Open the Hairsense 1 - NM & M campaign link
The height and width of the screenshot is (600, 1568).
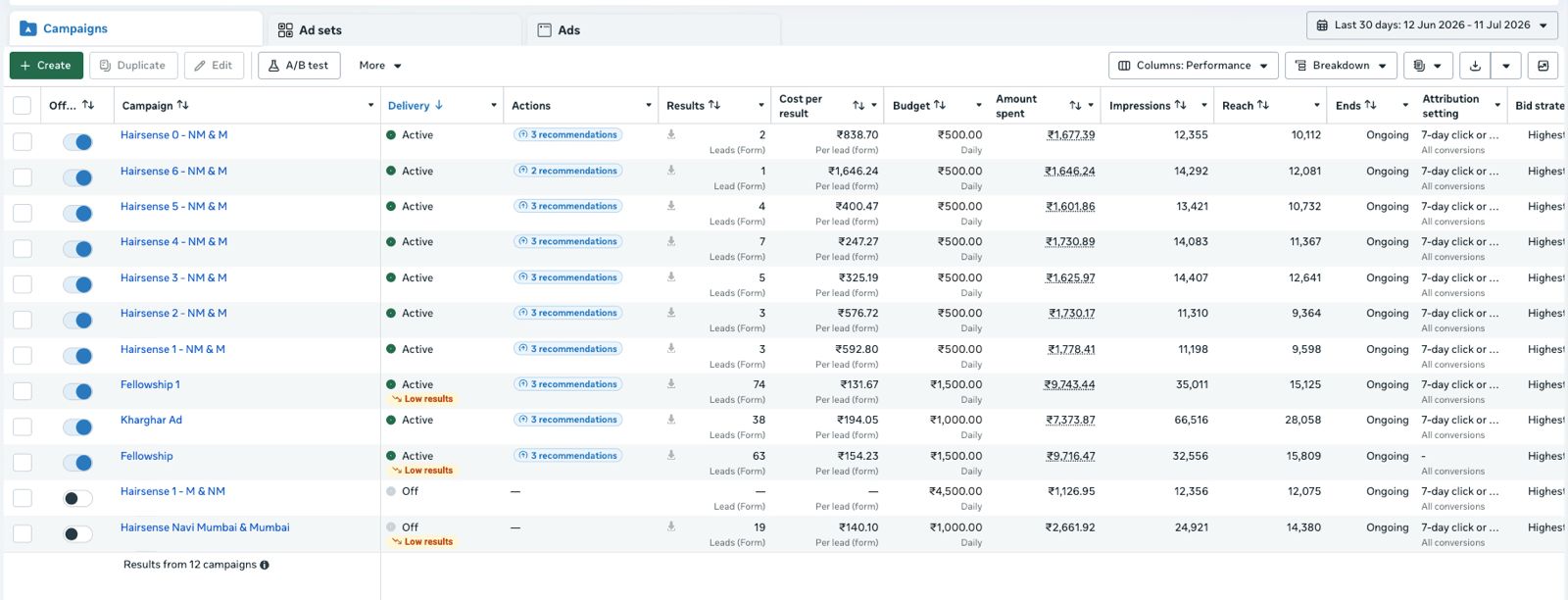click(x=172, y=349)
